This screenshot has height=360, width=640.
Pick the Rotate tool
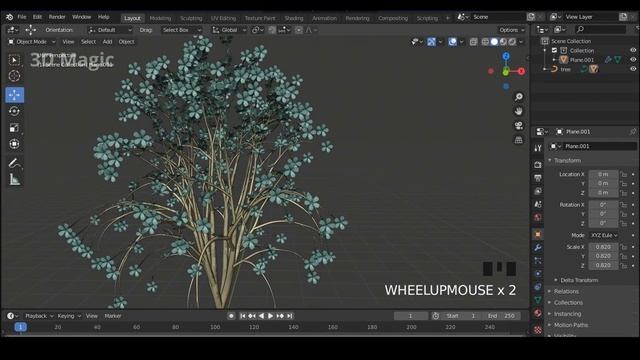click(x=14, y=111)
